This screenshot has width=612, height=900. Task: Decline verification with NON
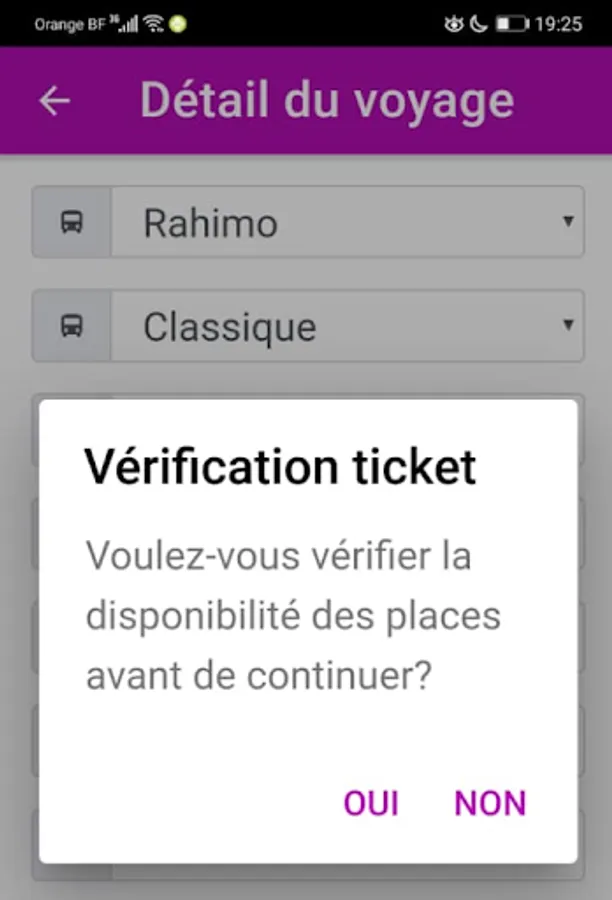click(490, 802)
